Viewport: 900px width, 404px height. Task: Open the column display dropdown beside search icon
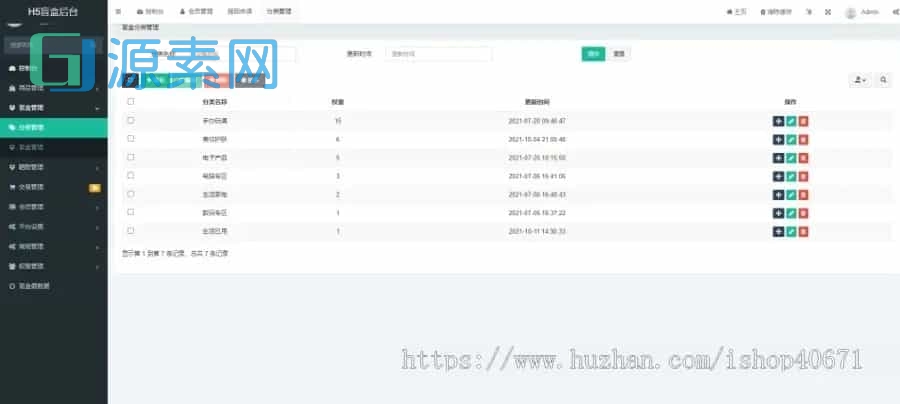coord(860,80)
